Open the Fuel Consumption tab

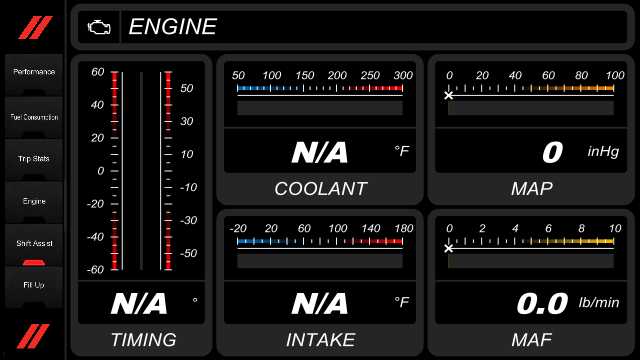pyautogui.click(x=34, y=118)
